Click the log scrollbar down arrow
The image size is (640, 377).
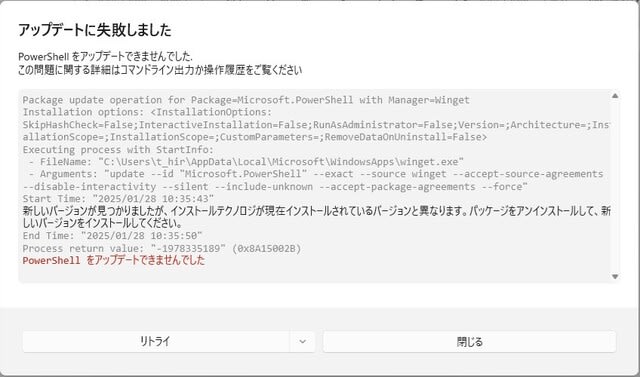tap(615, 277)
